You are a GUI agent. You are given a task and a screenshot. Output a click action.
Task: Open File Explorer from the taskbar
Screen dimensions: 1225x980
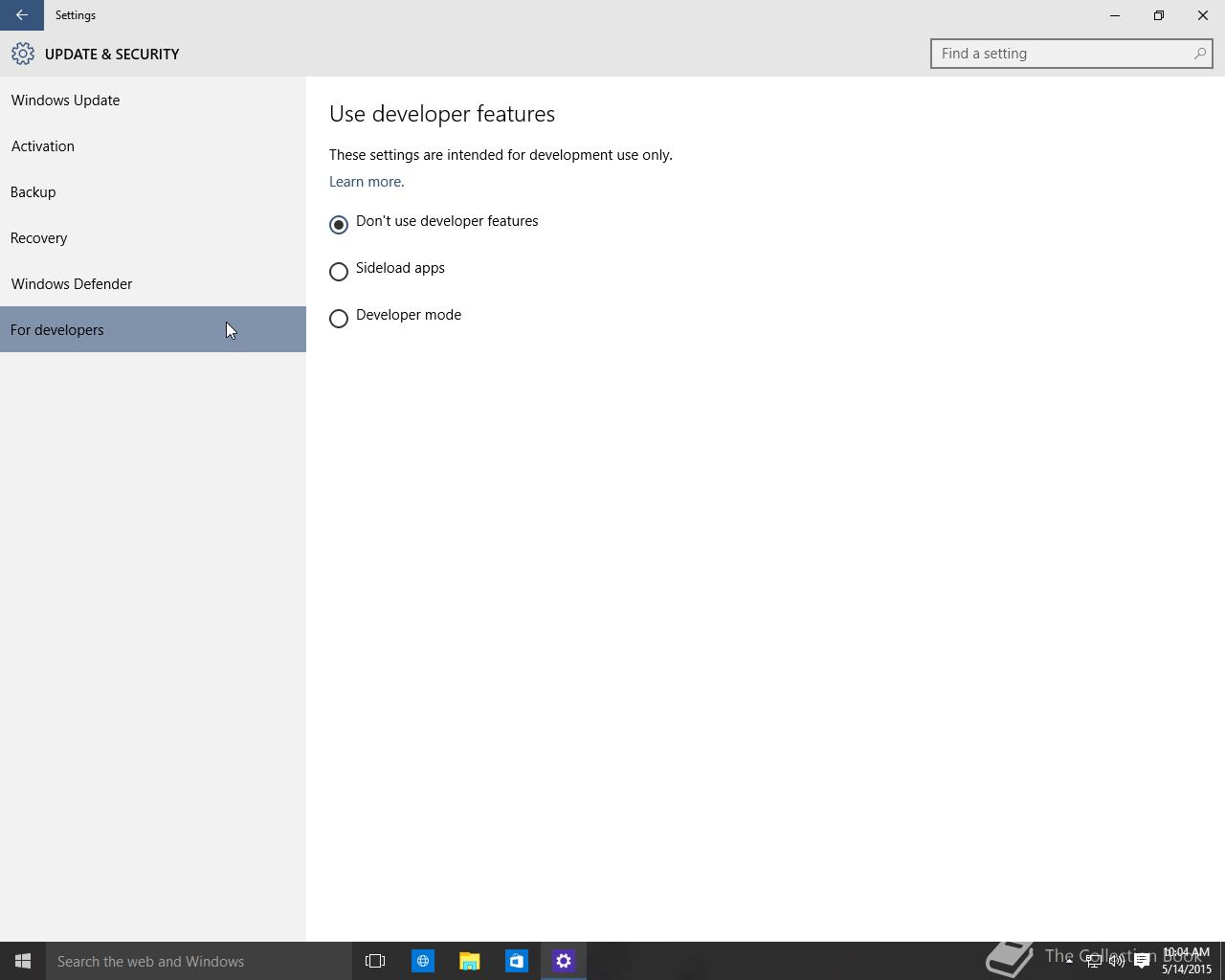[x=469, y=961]
